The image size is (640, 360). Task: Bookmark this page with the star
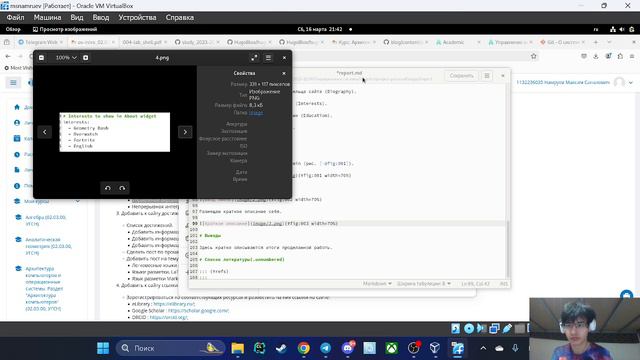[x=533, y=56]
